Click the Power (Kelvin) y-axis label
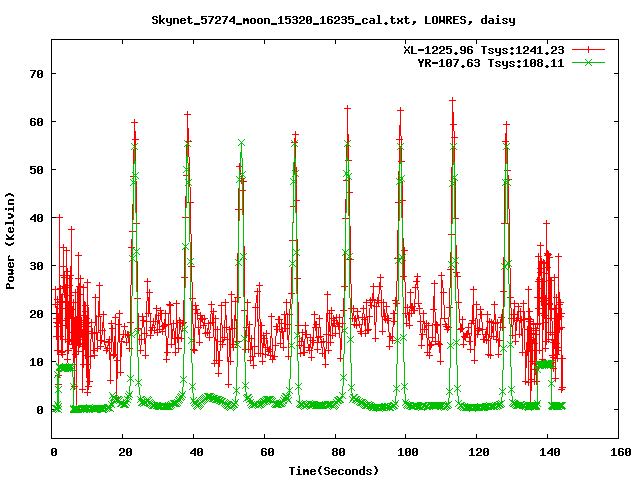640x480 pixels. (10, 241)
